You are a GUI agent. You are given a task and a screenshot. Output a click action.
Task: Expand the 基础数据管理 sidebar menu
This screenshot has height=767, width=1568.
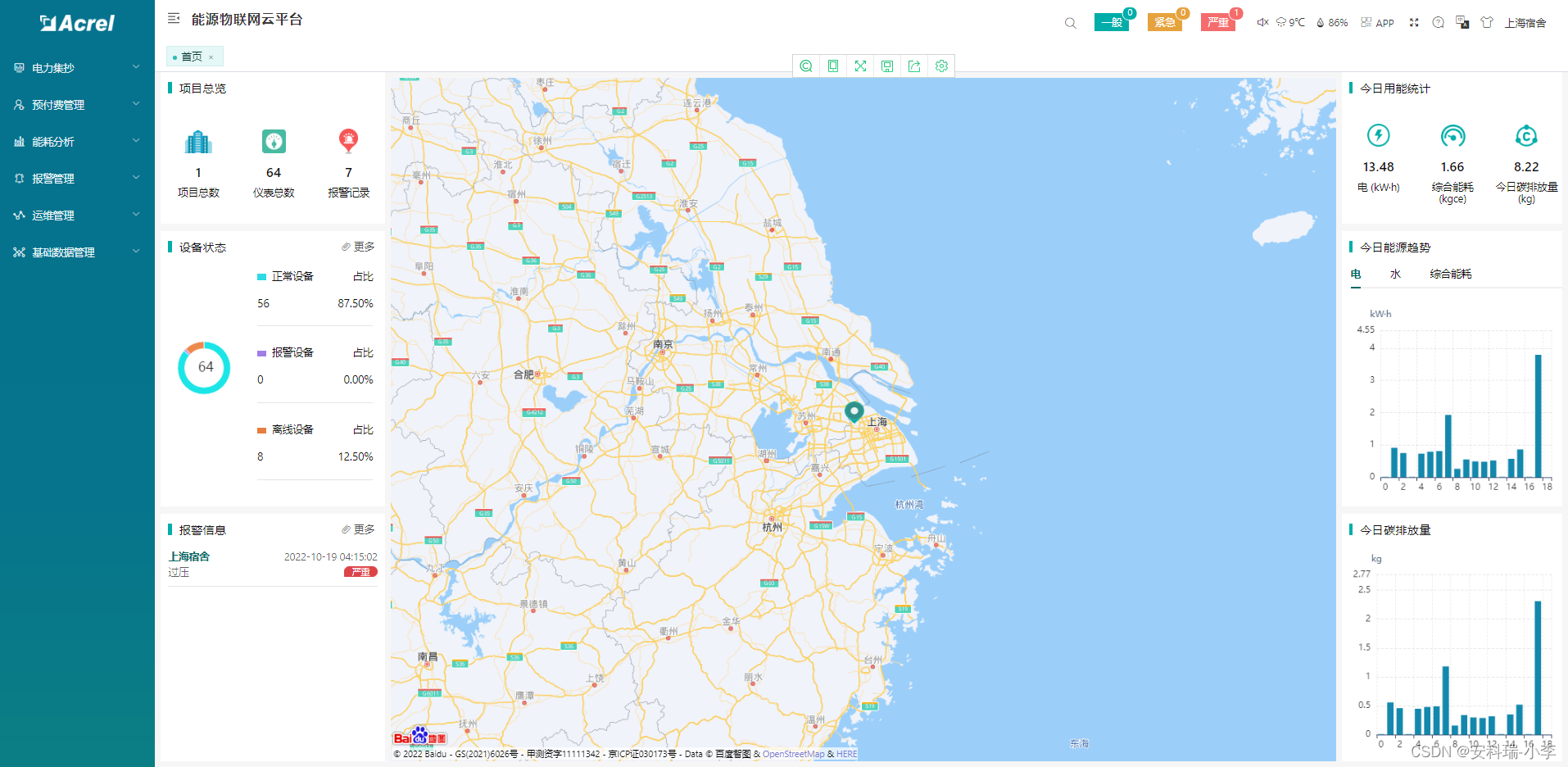(x=77, y=252)
